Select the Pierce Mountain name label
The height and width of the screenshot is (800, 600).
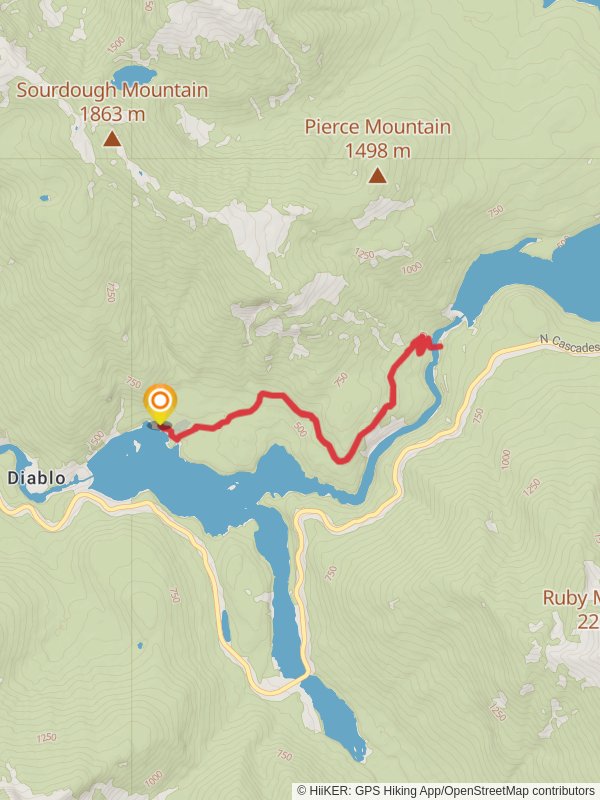378,127
